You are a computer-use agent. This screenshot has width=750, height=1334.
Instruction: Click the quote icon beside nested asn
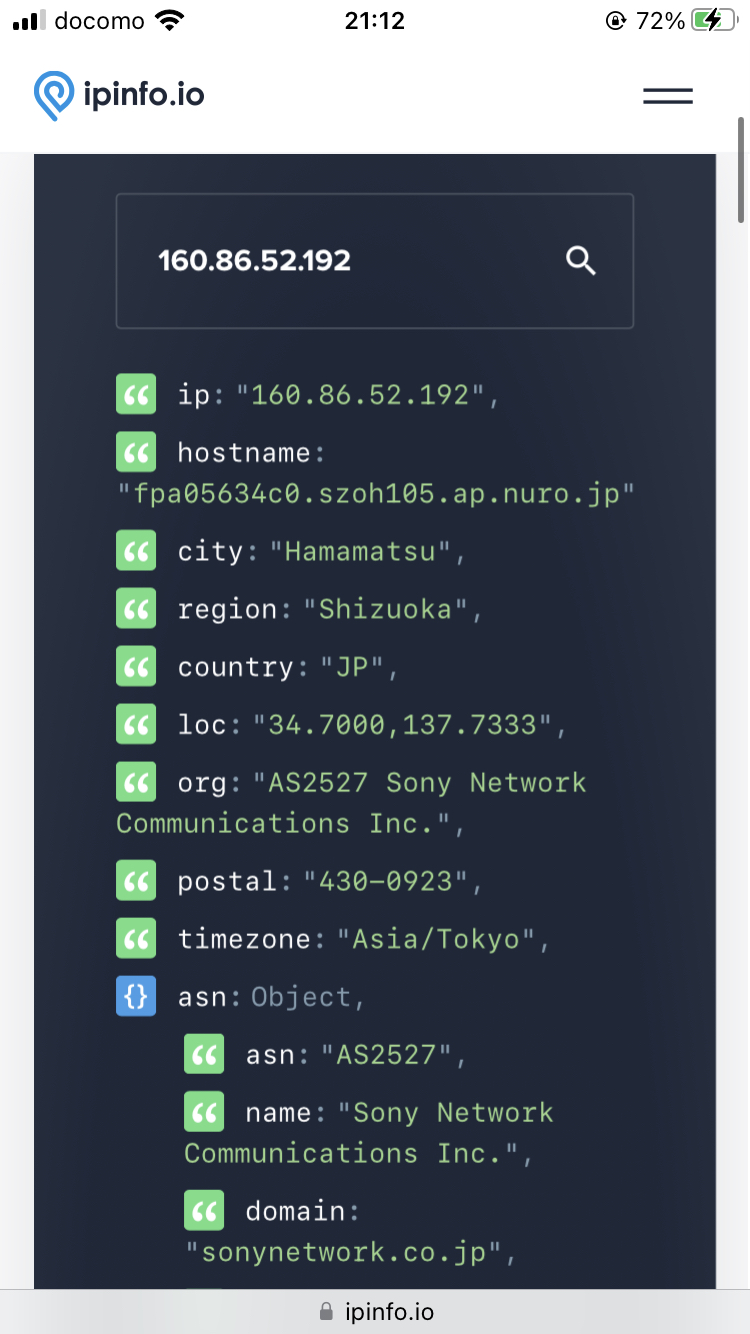tap(204, 1055)
